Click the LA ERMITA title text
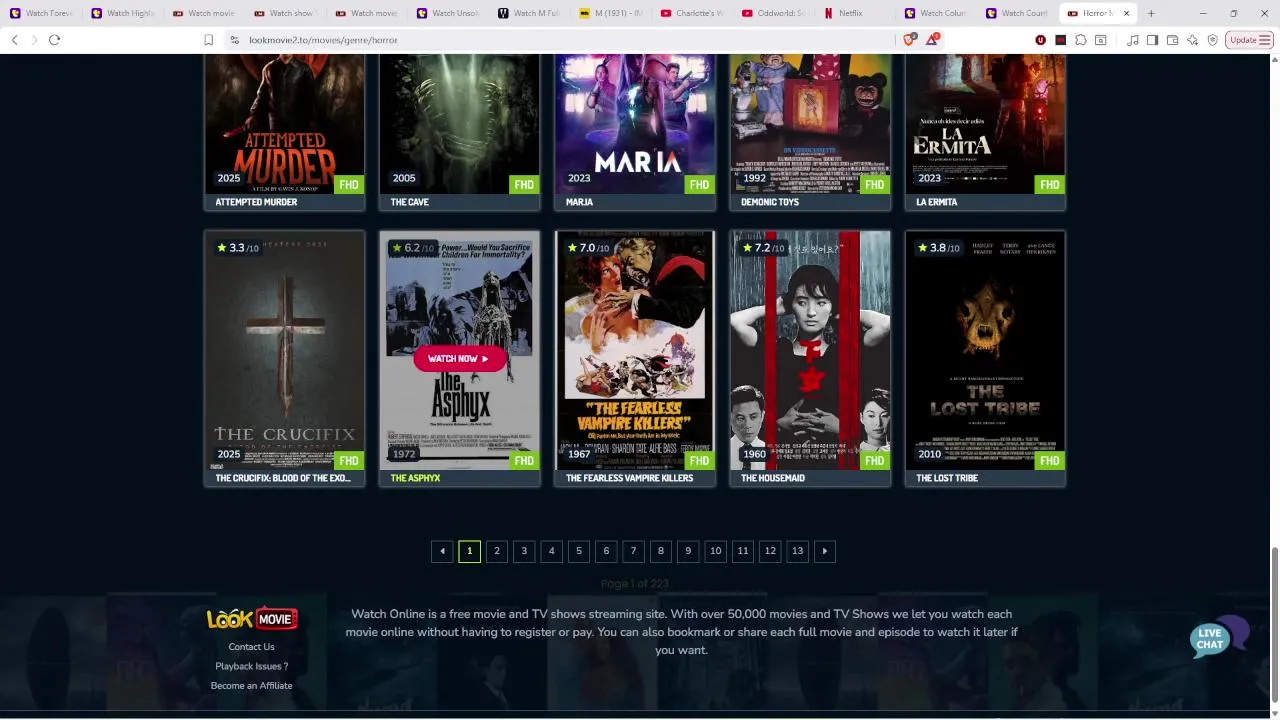 [937, 202]
